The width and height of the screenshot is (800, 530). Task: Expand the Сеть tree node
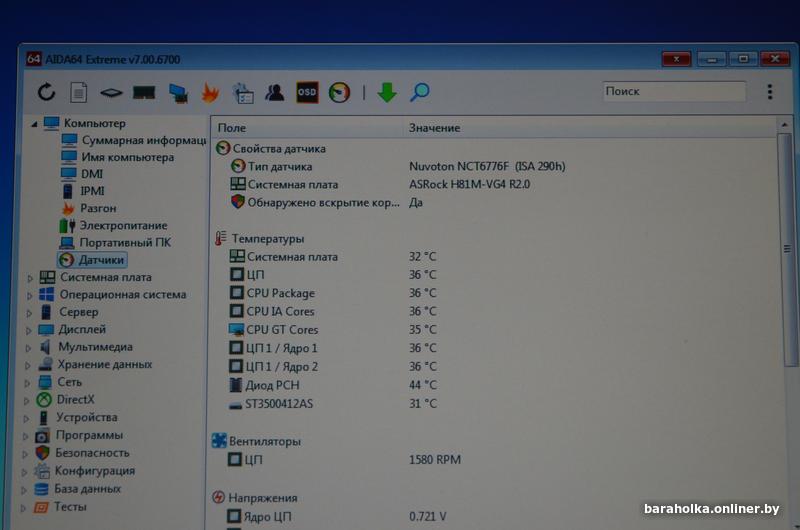pyautogui.click(x=27, y=383)
